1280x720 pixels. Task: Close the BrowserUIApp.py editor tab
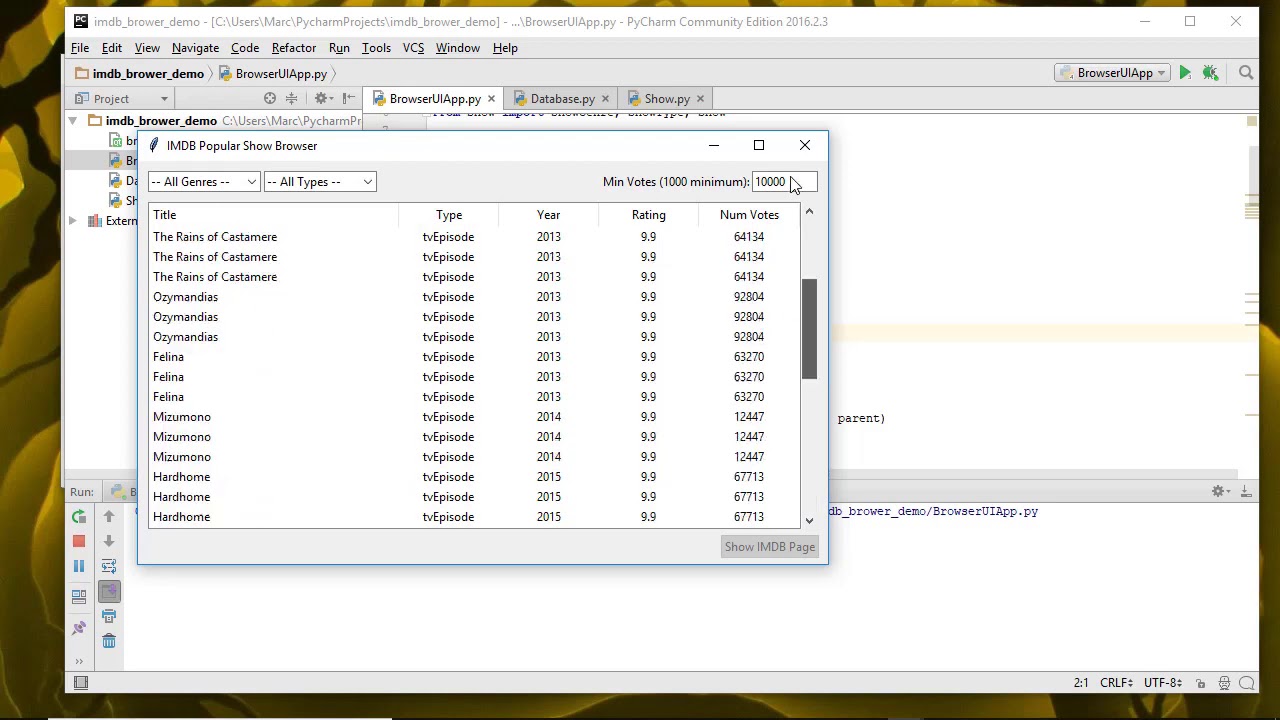[x=491, y=99]
